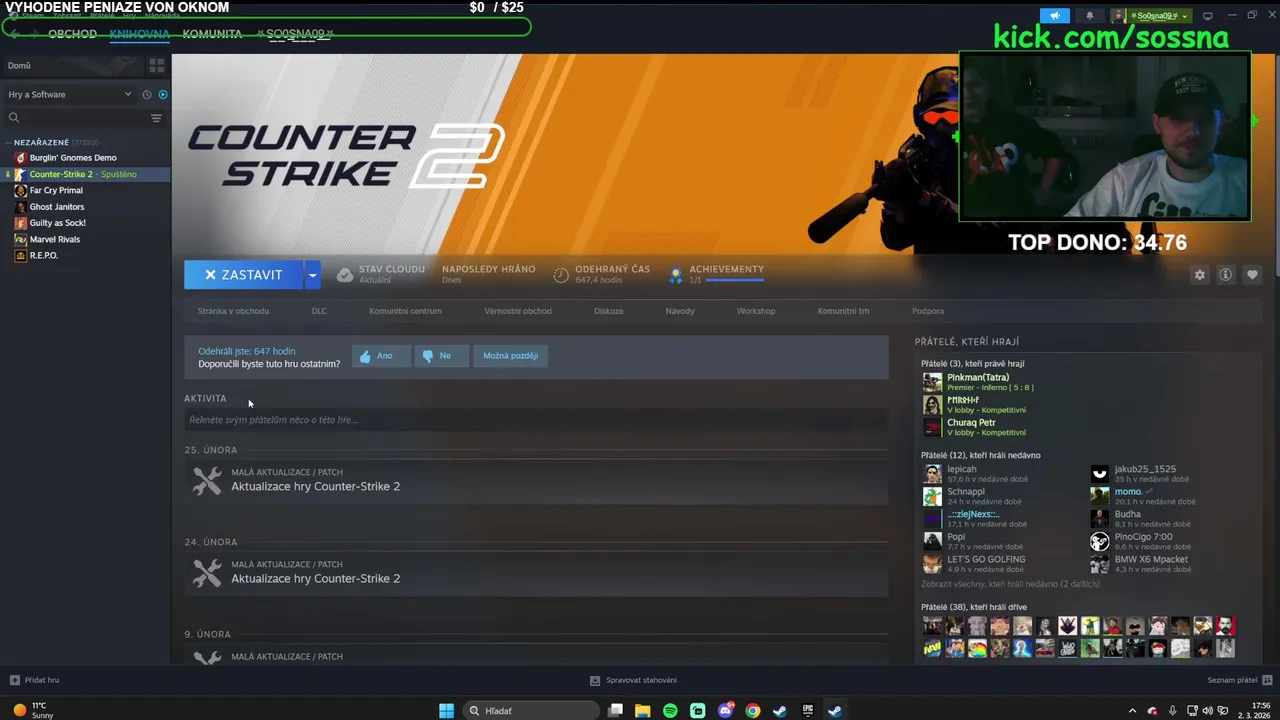
Task: Recommend the game with Ano
Action: pos(381,356)
